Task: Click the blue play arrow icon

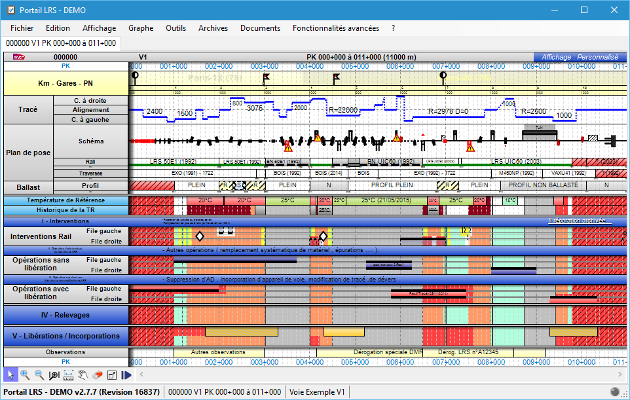Action: tap(126, 374)
